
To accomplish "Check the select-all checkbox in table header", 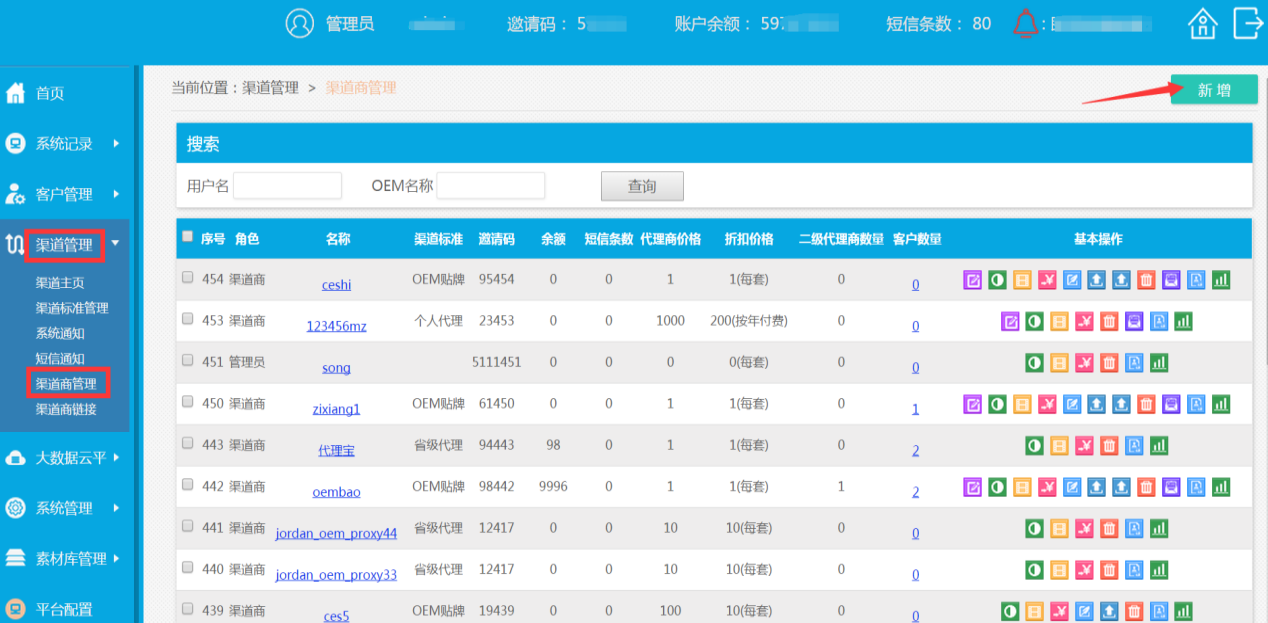I will pyautogui.click(x=187, y=237).
